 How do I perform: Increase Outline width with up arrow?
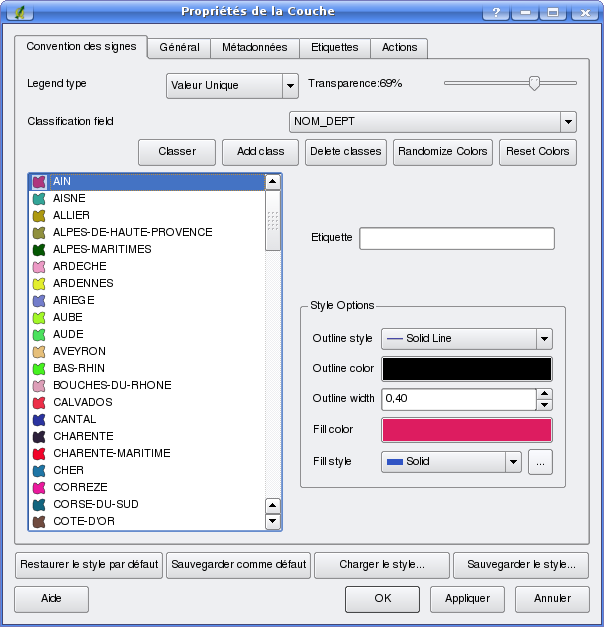click(544, 394)
